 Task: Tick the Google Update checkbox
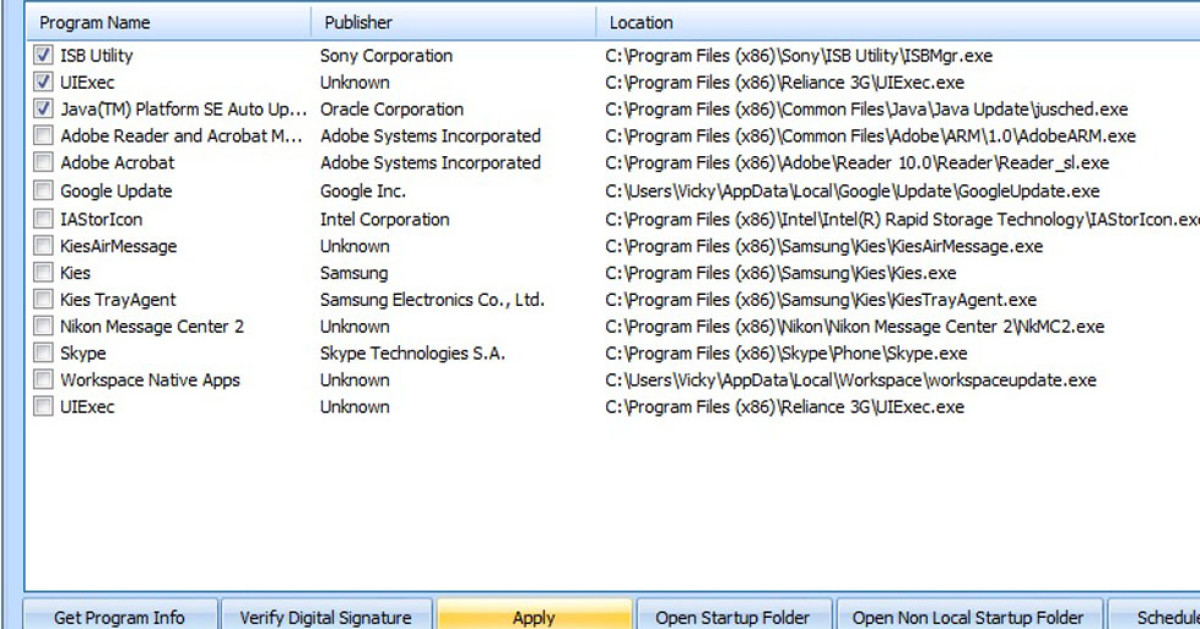tap(43, 191)
